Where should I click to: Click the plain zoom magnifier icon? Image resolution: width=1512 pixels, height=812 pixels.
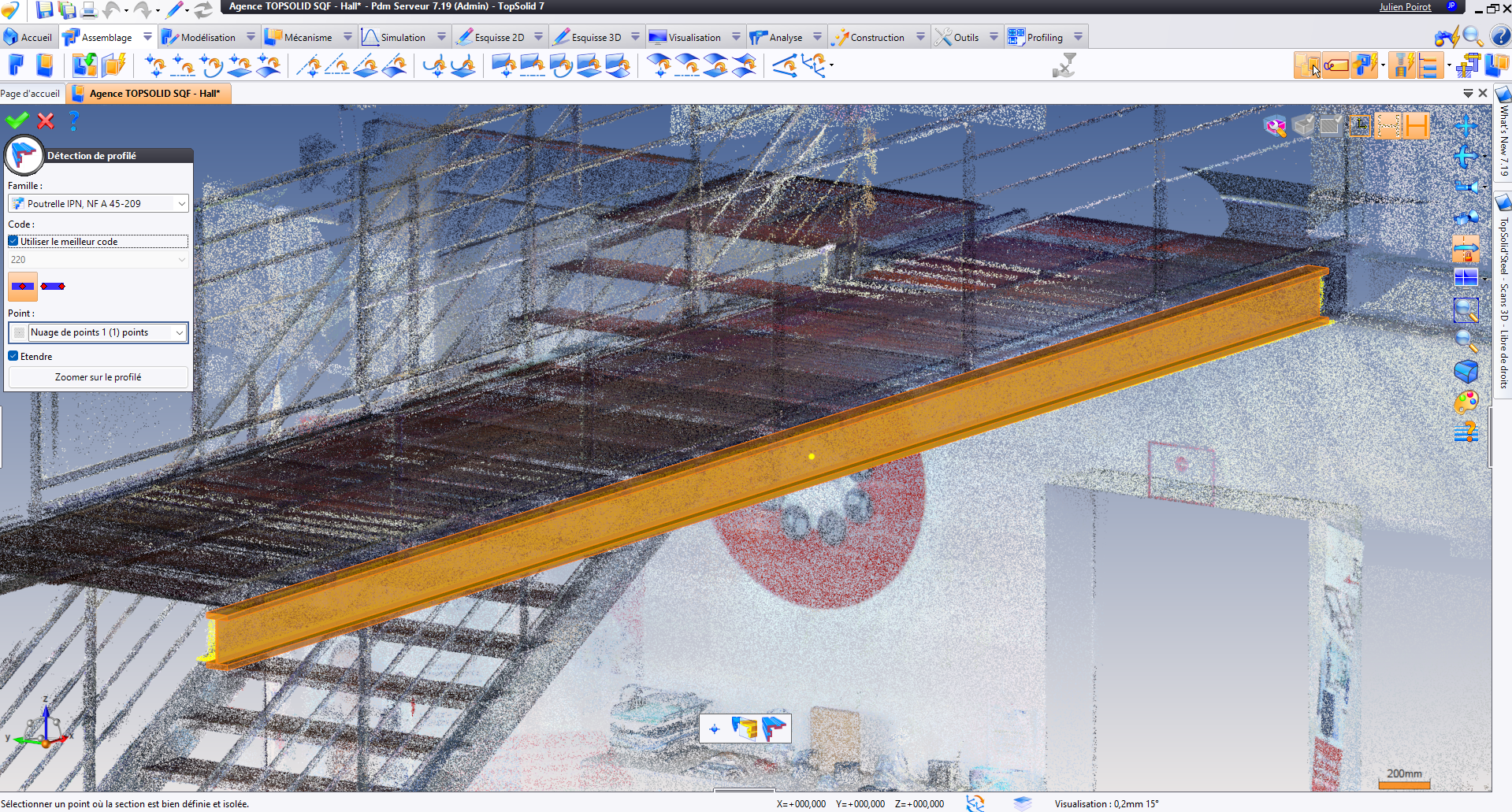(x=1466, y=341)
